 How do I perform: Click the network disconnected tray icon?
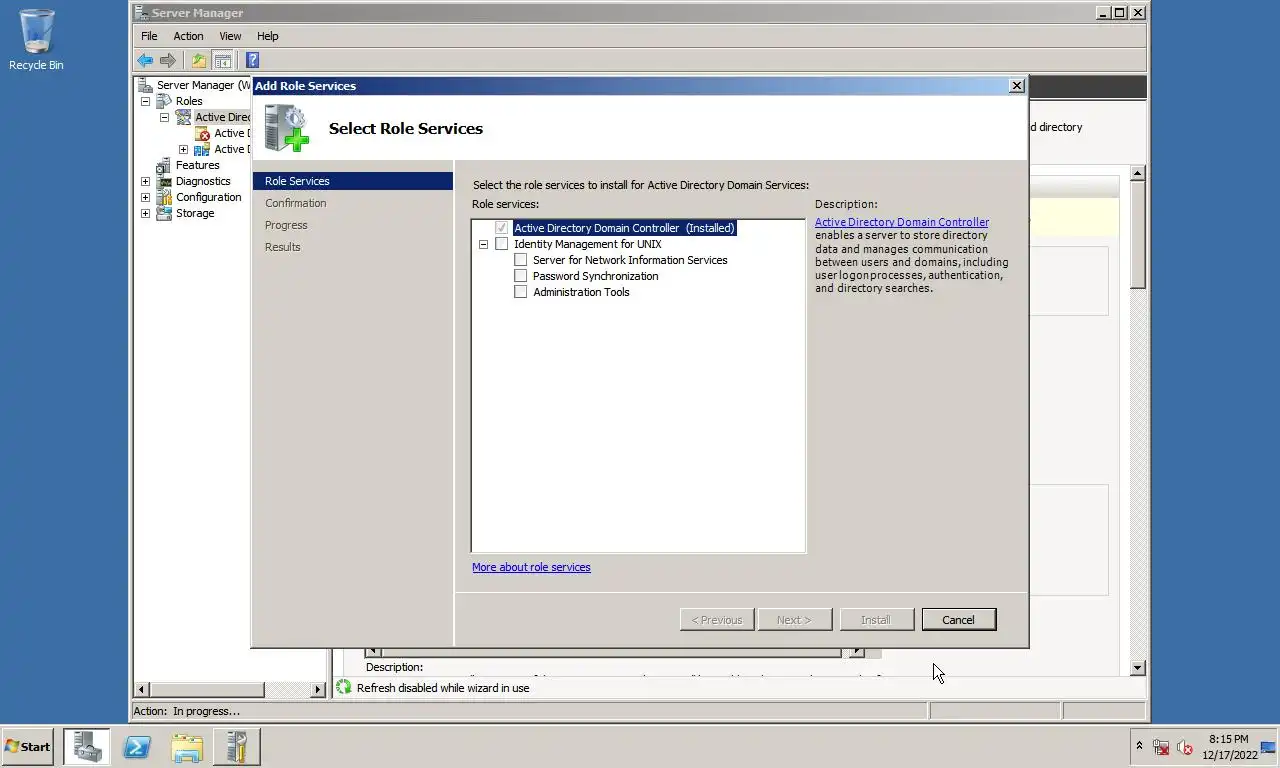1161,747
